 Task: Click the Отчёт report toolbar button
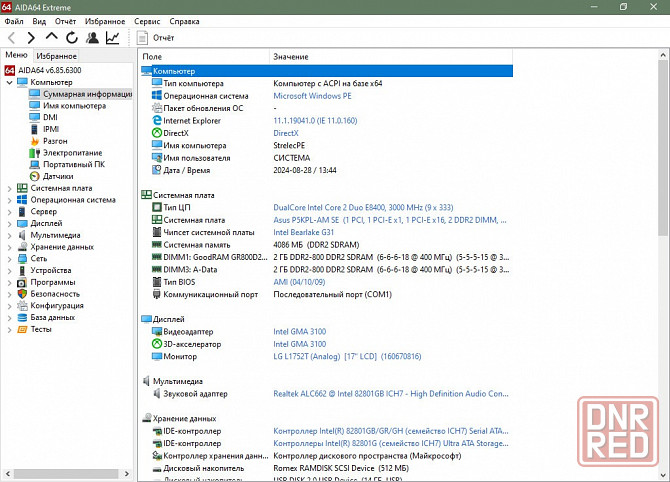(156, 38)
